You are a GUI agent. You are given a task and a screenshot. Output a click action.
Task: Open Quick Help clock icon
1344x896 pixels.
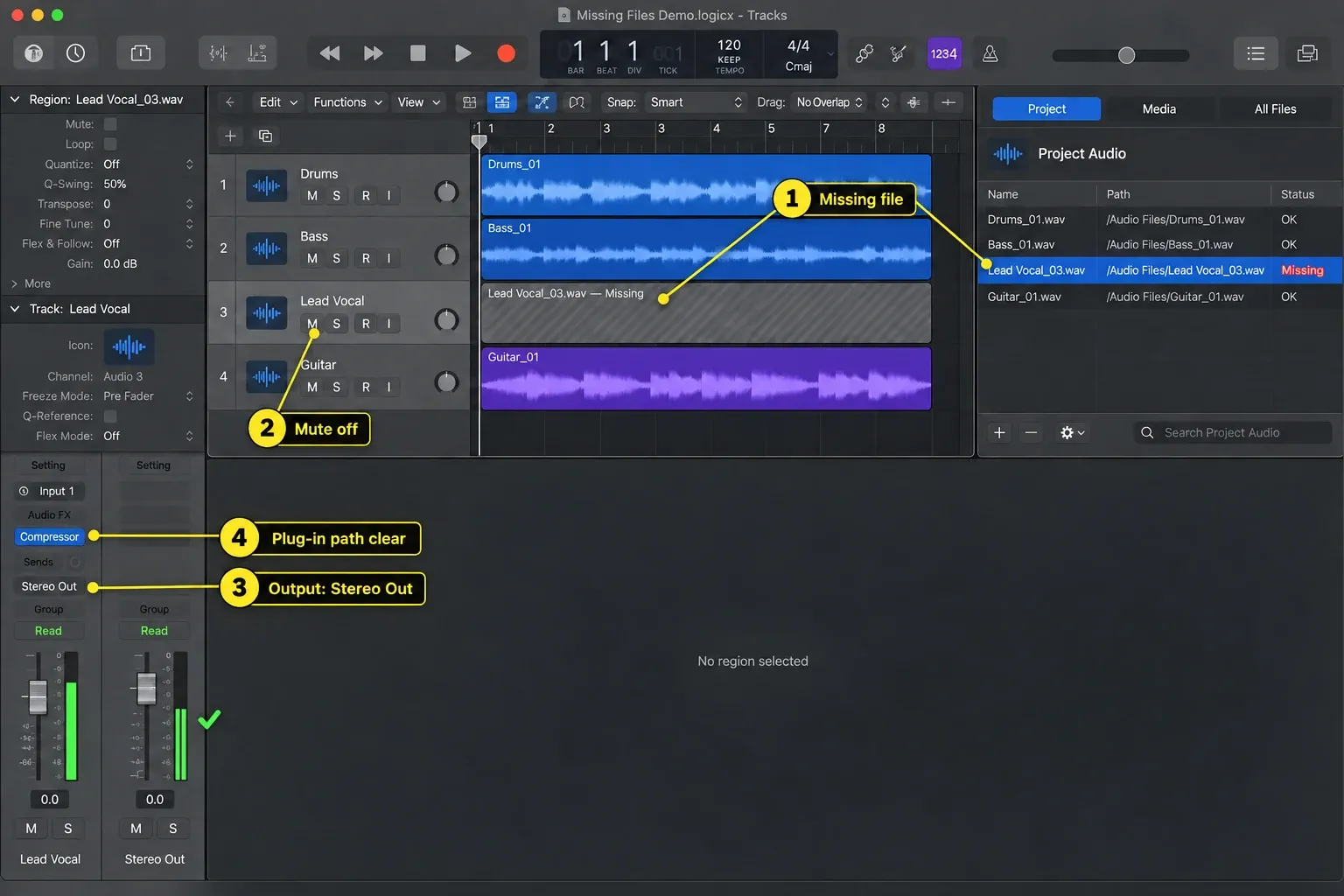(76, 53)
